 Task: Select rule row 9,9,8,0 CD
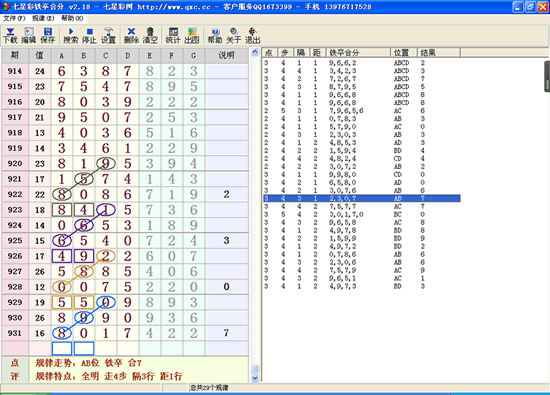(x=362, y=175)
